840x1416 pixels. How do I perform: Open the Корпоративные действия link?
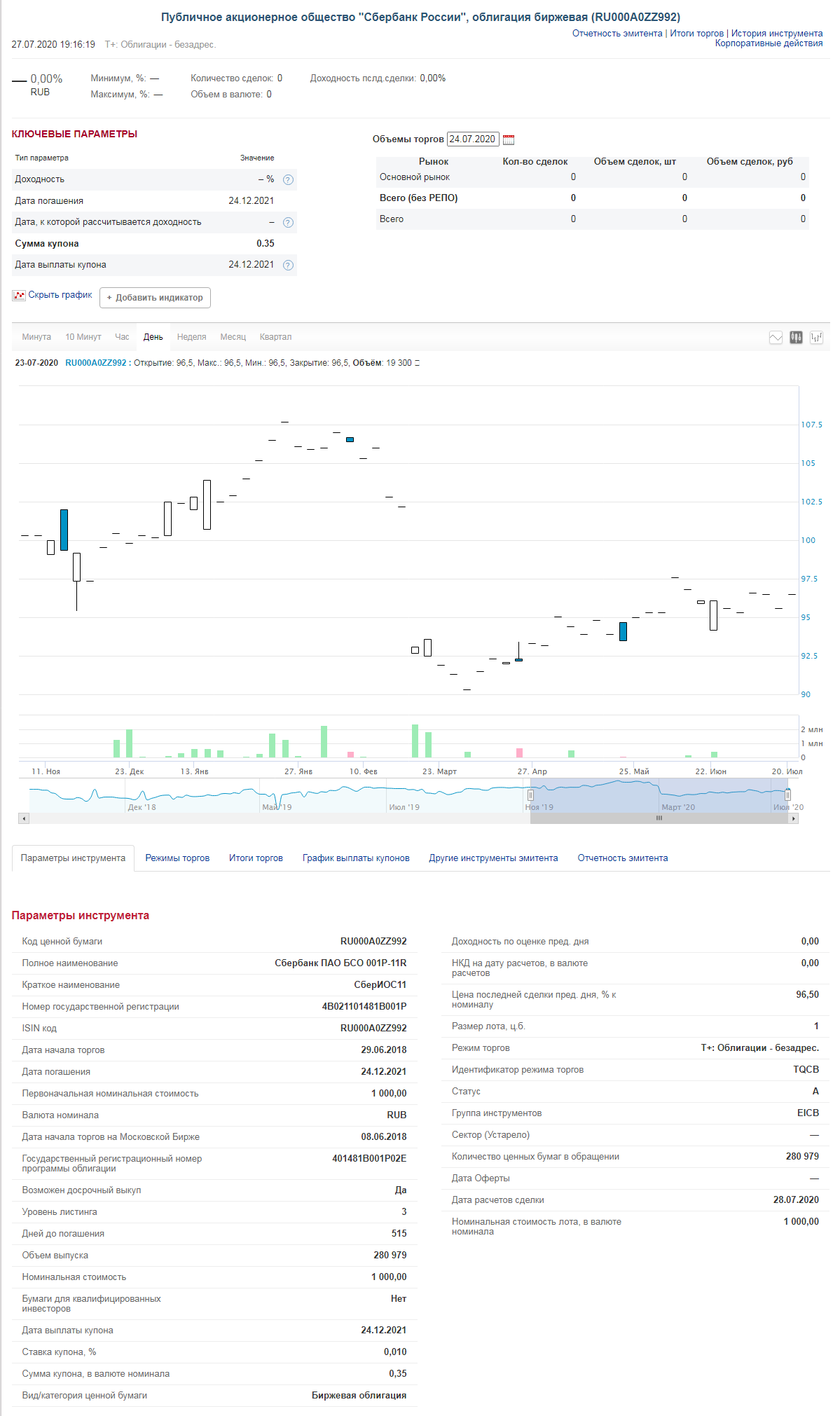point(769,43)
